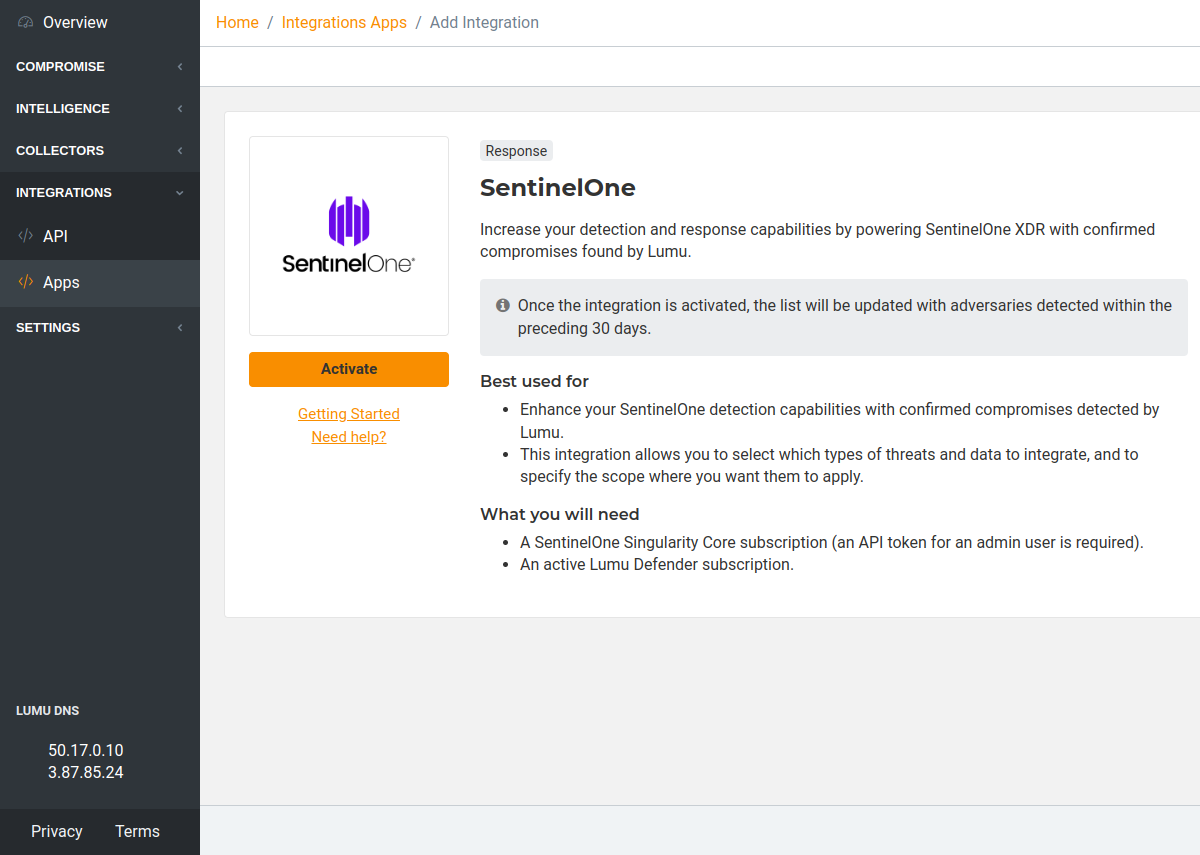Open the Terms footer link

(x=137, y=831)
